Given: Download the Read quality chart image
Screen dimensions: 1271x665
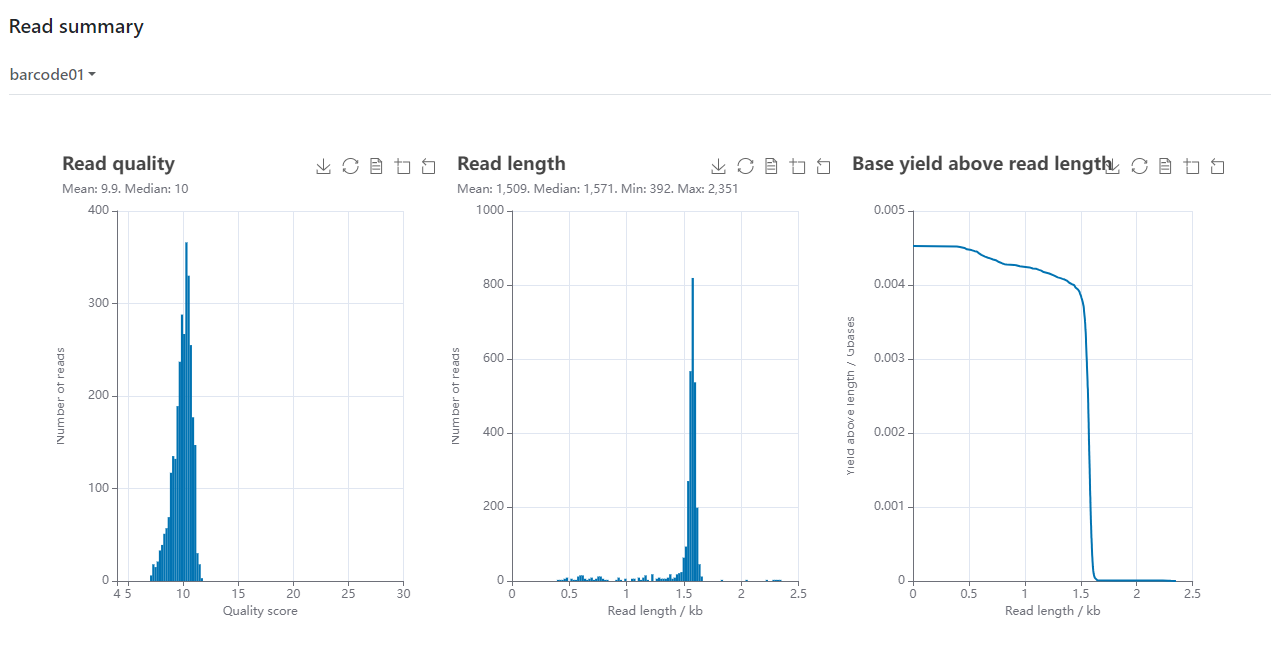Looking at the screenshot, I should [x=323, y=166].
